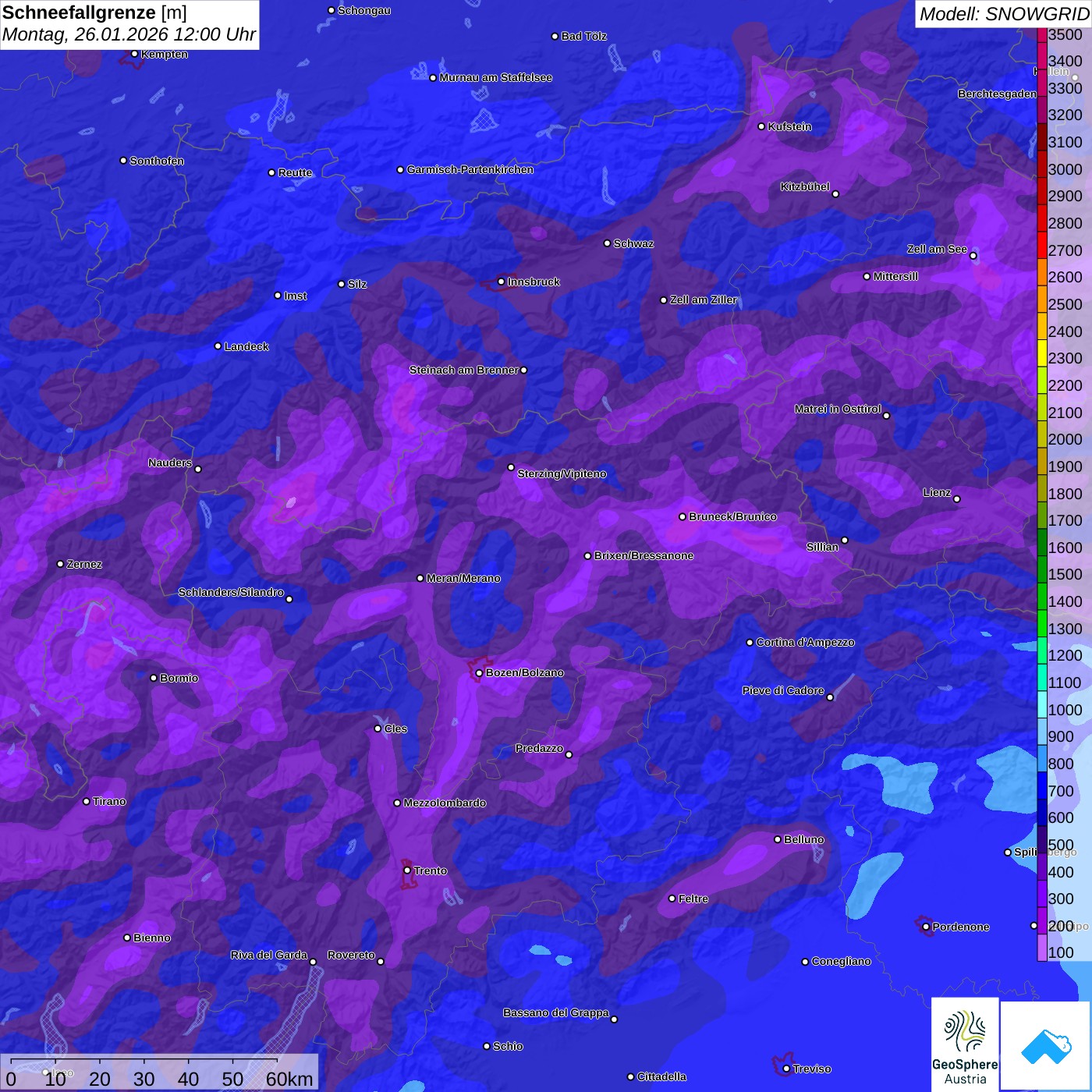1092x1092 pixels.
Task: Click the Schongau label
Action: click(x=364, y=10)
